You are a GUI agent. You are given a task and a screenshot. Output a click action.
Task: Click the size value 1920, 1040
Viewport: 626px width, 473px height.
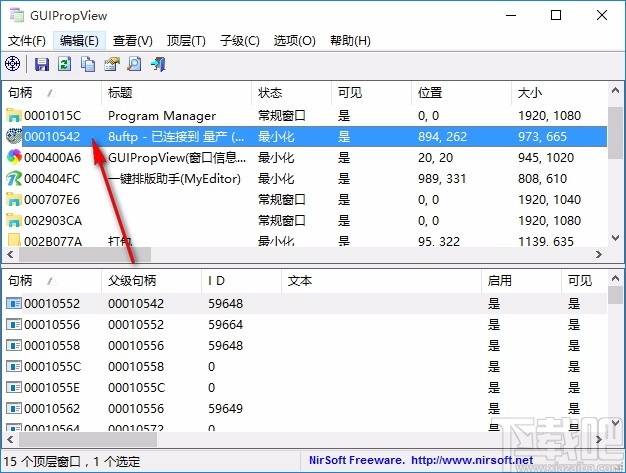click(x=549, y=199)
